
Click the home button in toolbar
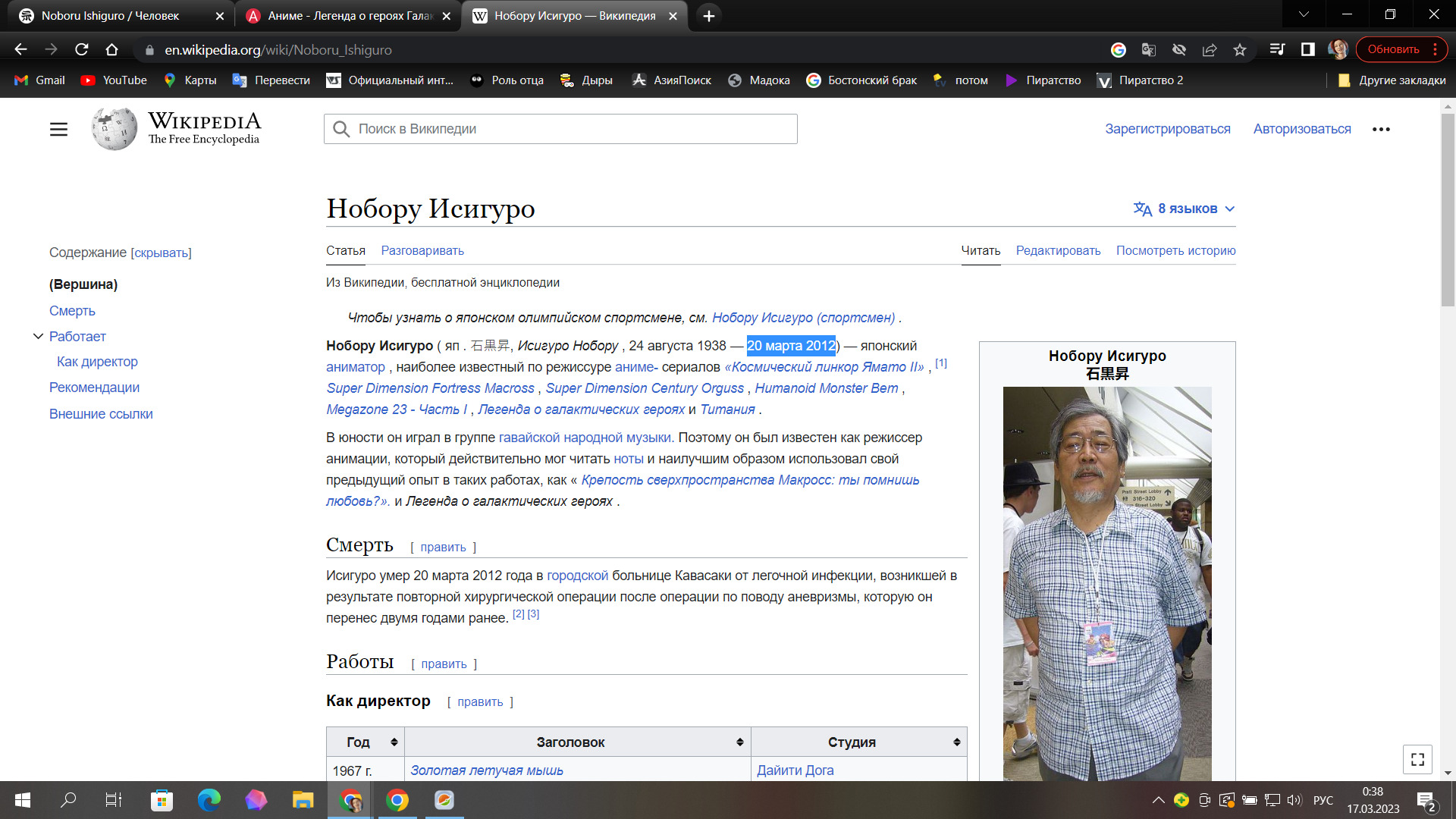tap(111, 49)
